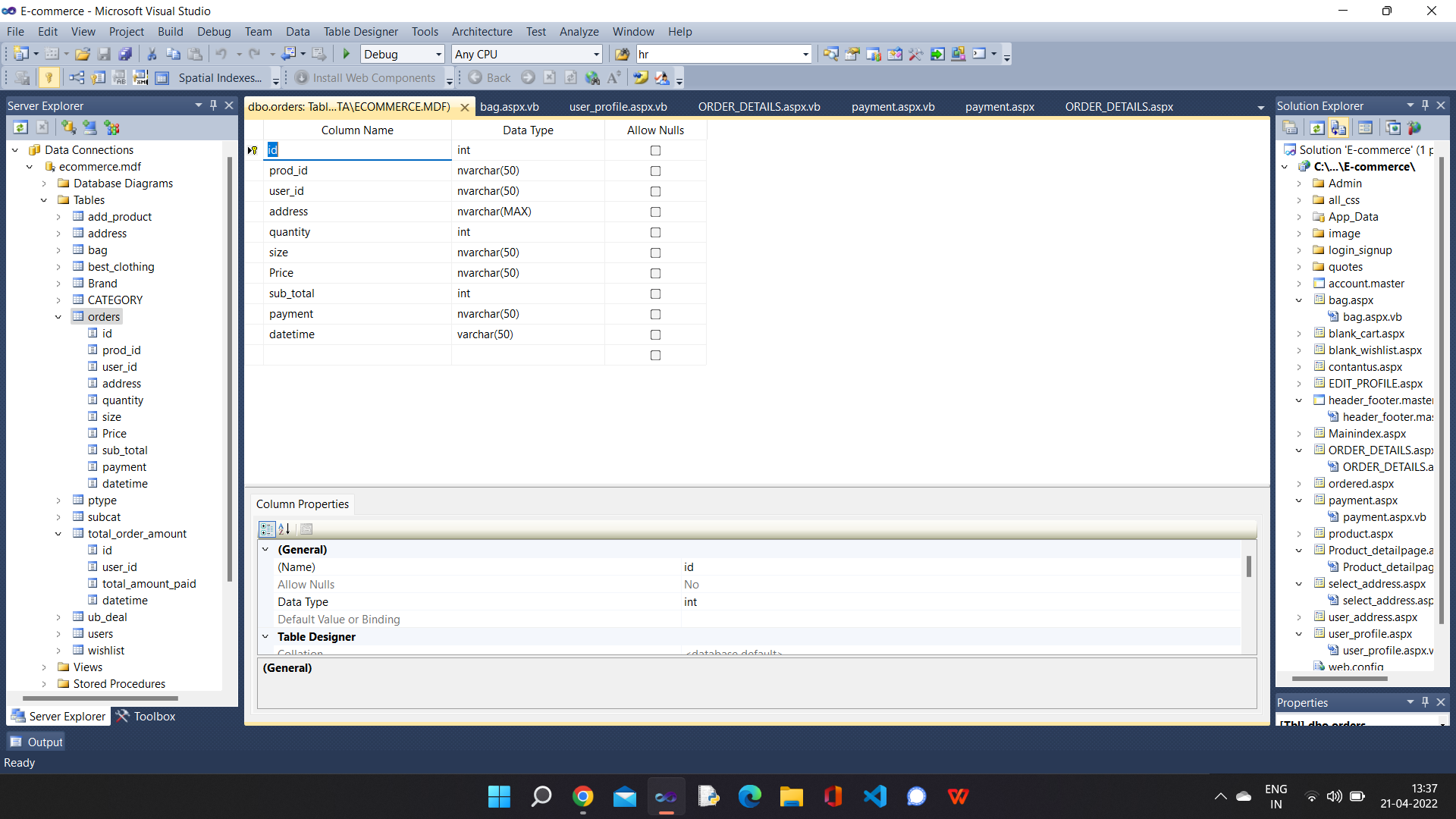The height and width of the screenshot is (819, 1456).
Task: Toggle Allow Nulls for sub_total column
Action: point(655,293)
